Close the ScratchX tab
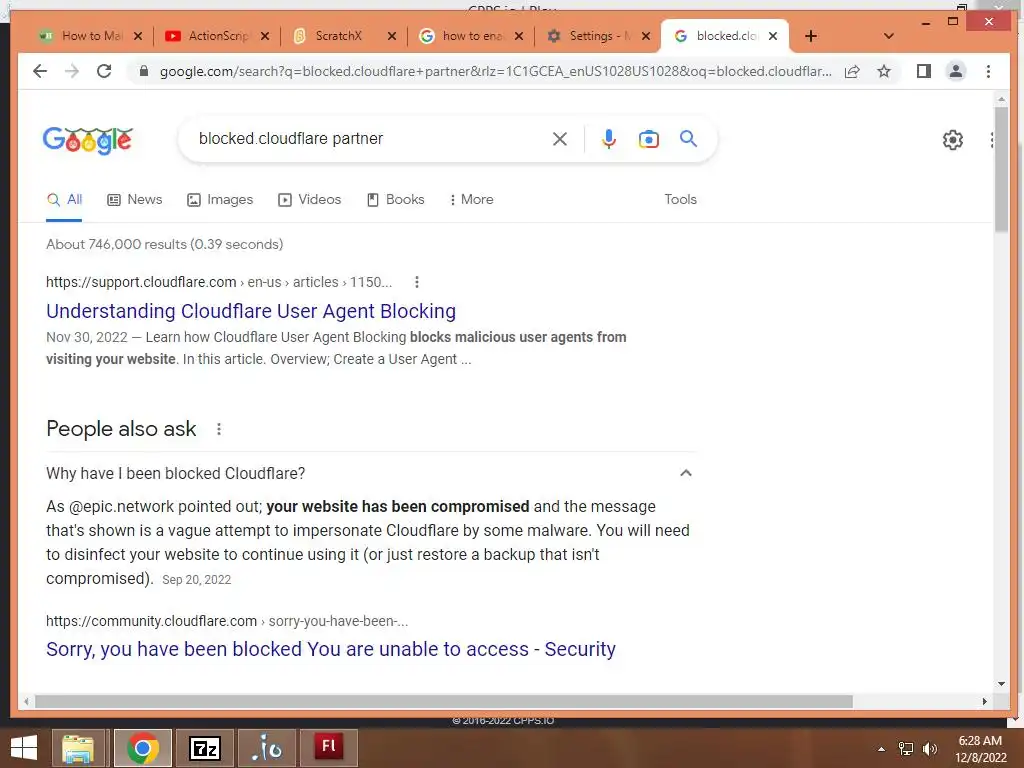 391,36
